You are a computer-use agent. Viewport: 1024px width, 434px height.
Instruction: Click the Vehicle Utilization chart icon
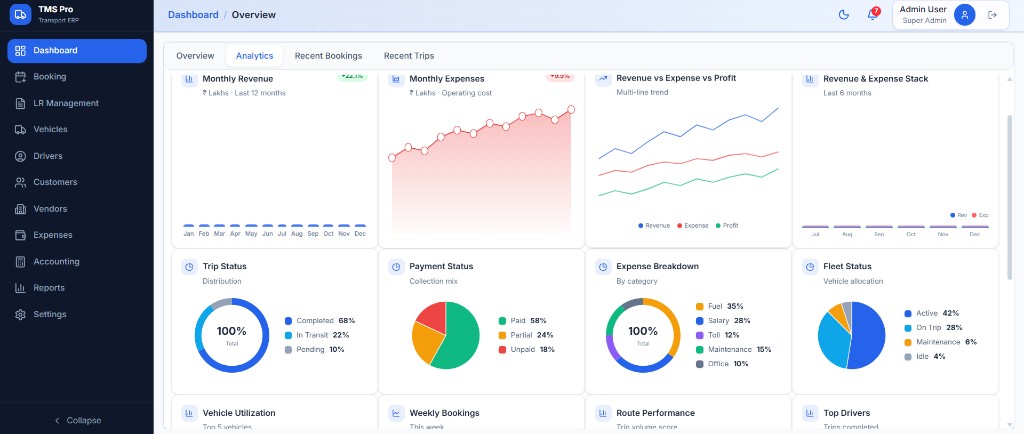coord(189,413)
